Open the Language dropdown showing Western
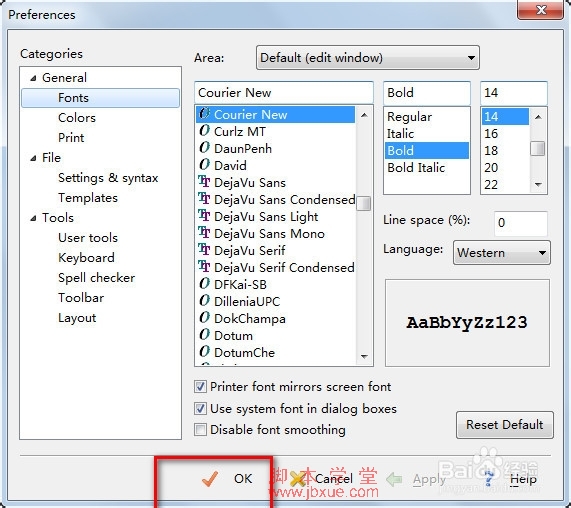The image size is (571, 508). click(502, 253)
